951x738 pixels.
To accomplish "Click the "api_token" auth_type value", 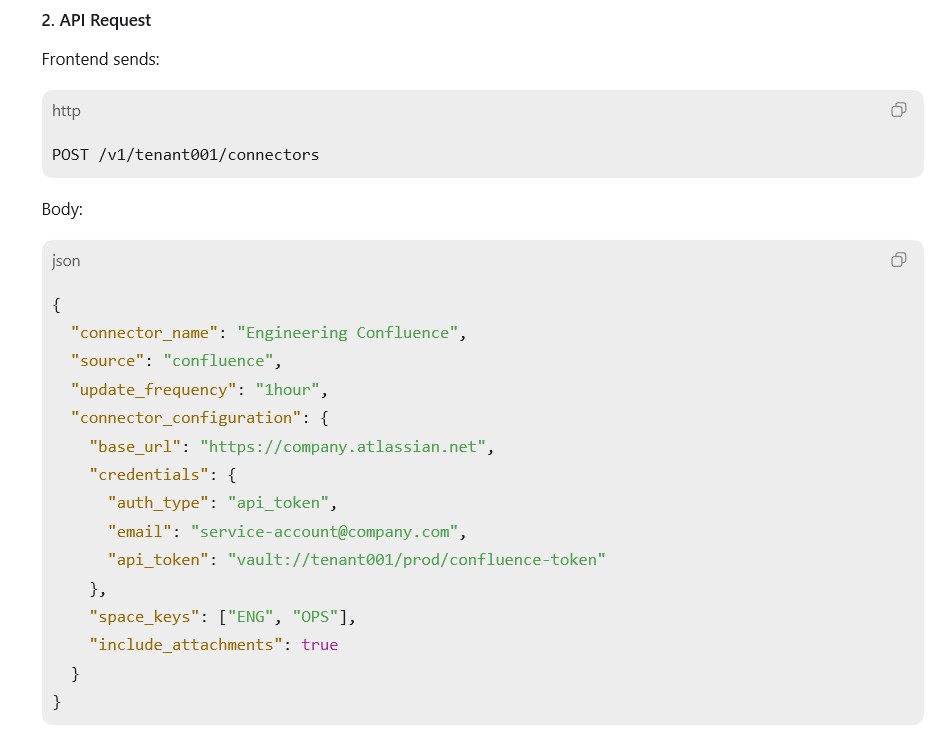I will pos(278,503).
